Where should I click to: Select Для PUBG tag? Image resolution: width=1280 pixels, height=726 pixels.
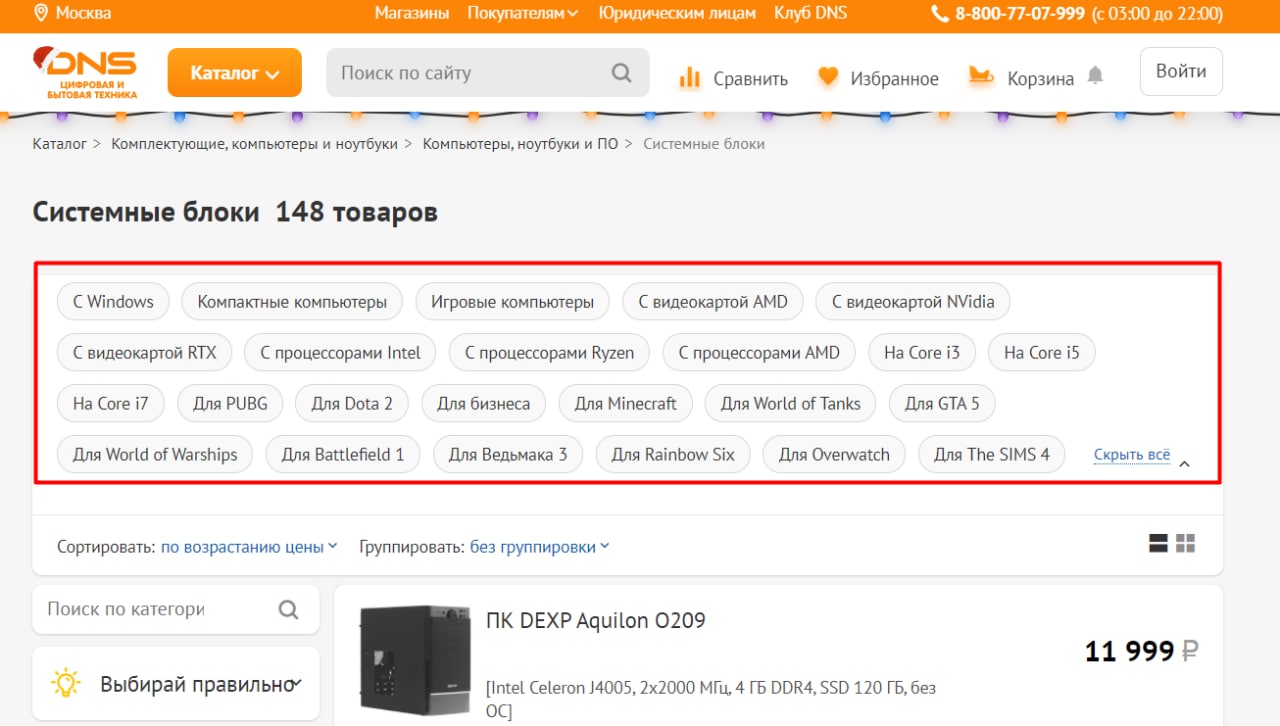pos(230,404)
